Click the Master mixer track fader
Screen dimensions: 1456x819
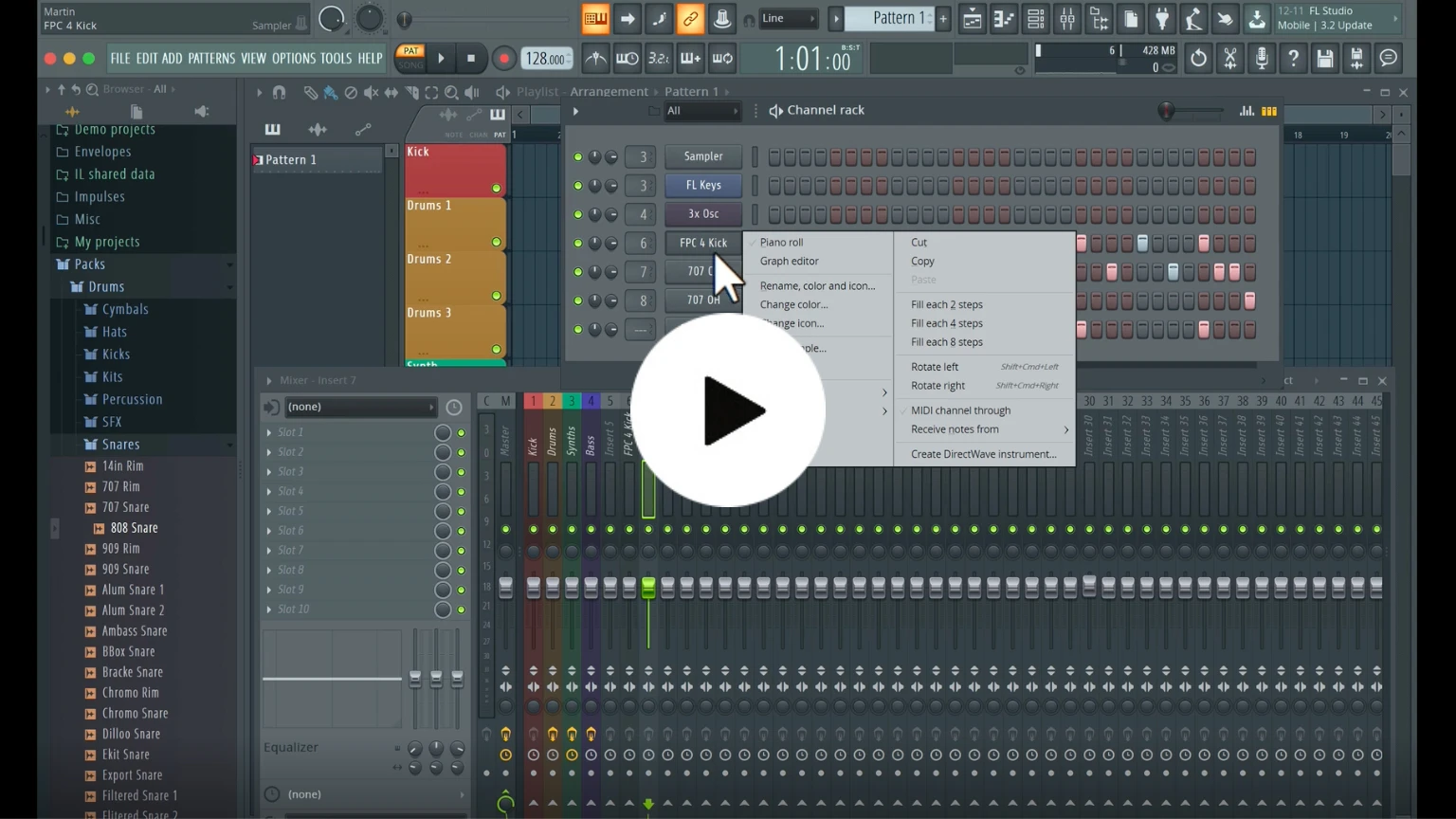pos(505,588)
